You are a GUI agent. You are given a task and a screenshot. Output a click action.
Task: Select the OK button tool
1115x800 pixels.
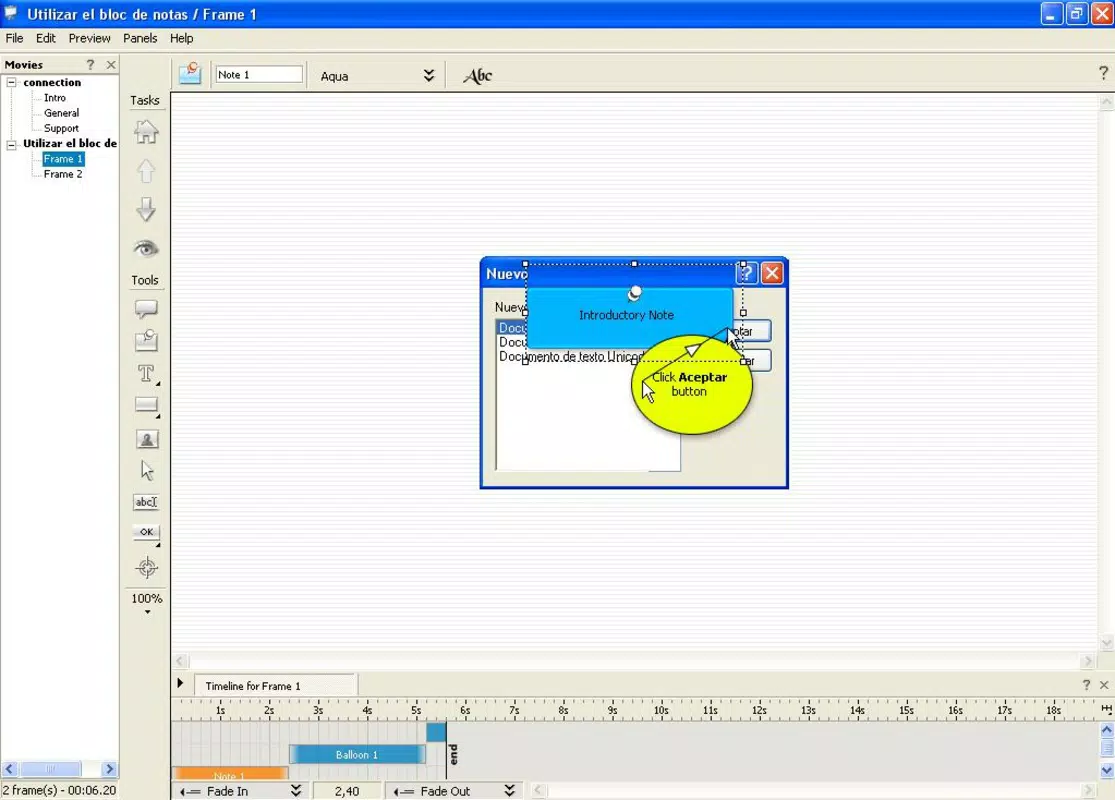coord(146,532)
